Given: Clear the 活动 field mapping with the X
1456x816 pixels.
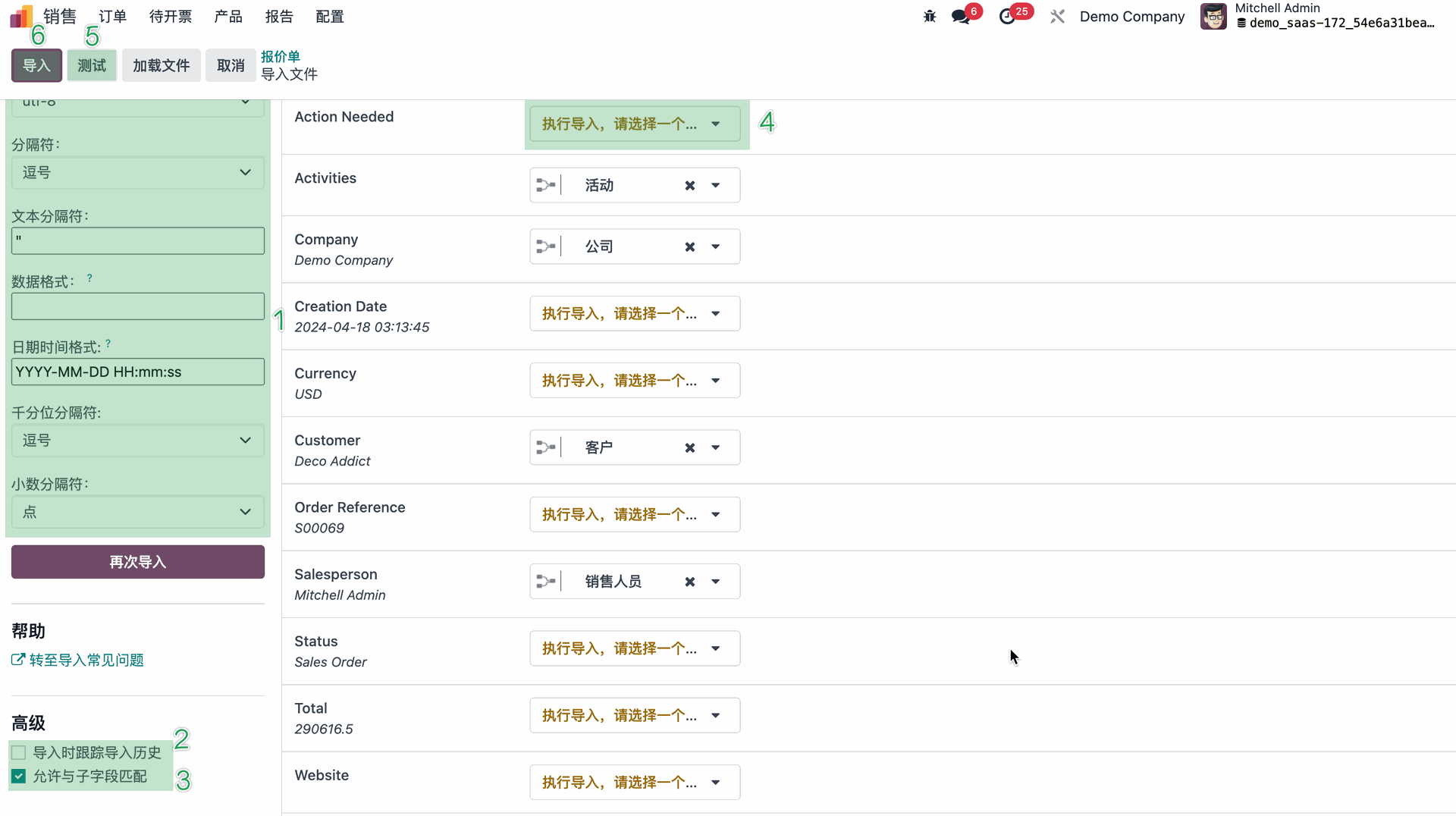Looking at the screenshot, I should point(689,186).
